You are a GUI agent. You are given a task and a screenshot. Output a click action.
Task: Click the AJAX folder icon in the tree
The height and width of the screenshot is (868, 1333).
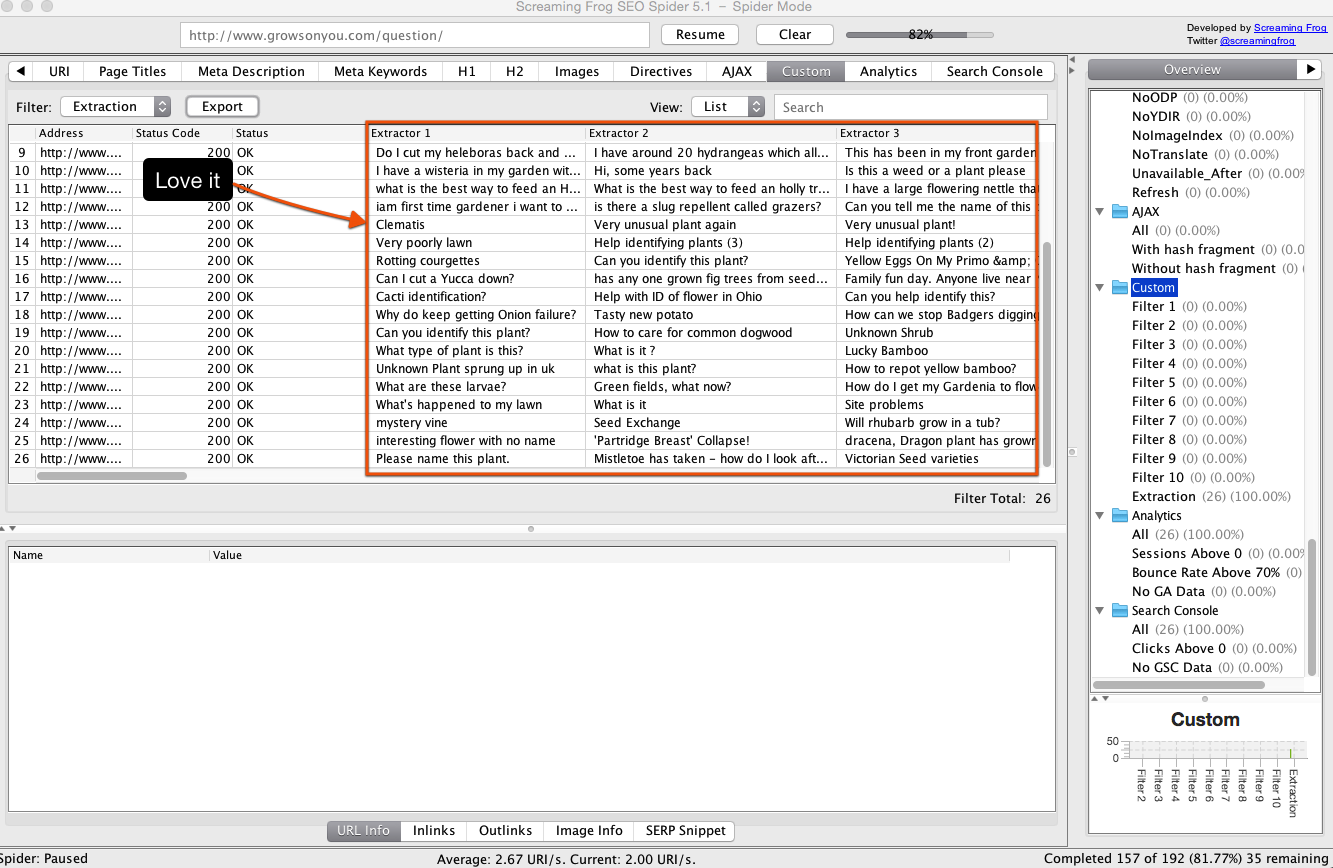[x=1120, y=212]
